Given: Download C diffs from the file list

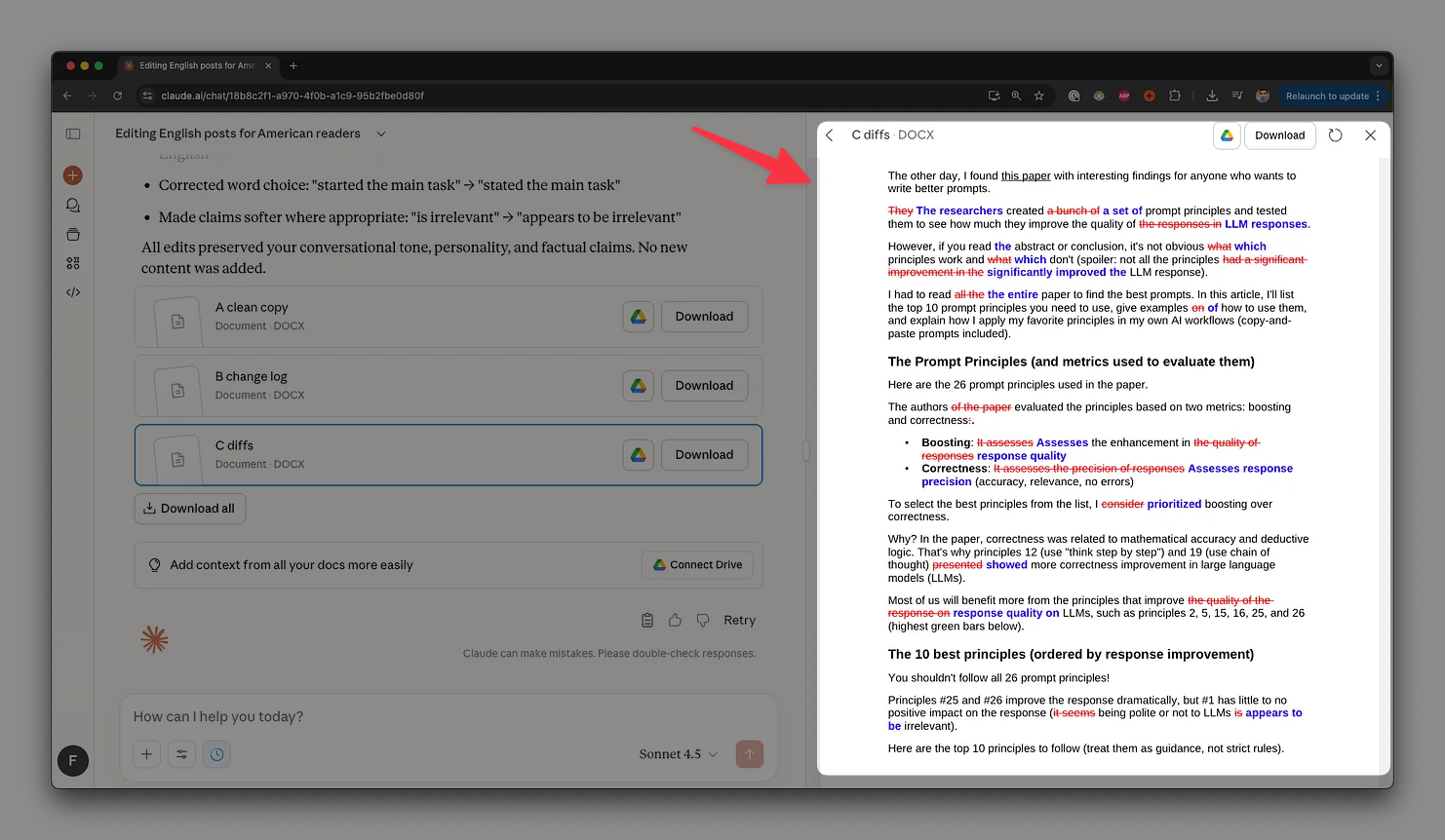Looking at the screenshot, I should coord(704,455).
